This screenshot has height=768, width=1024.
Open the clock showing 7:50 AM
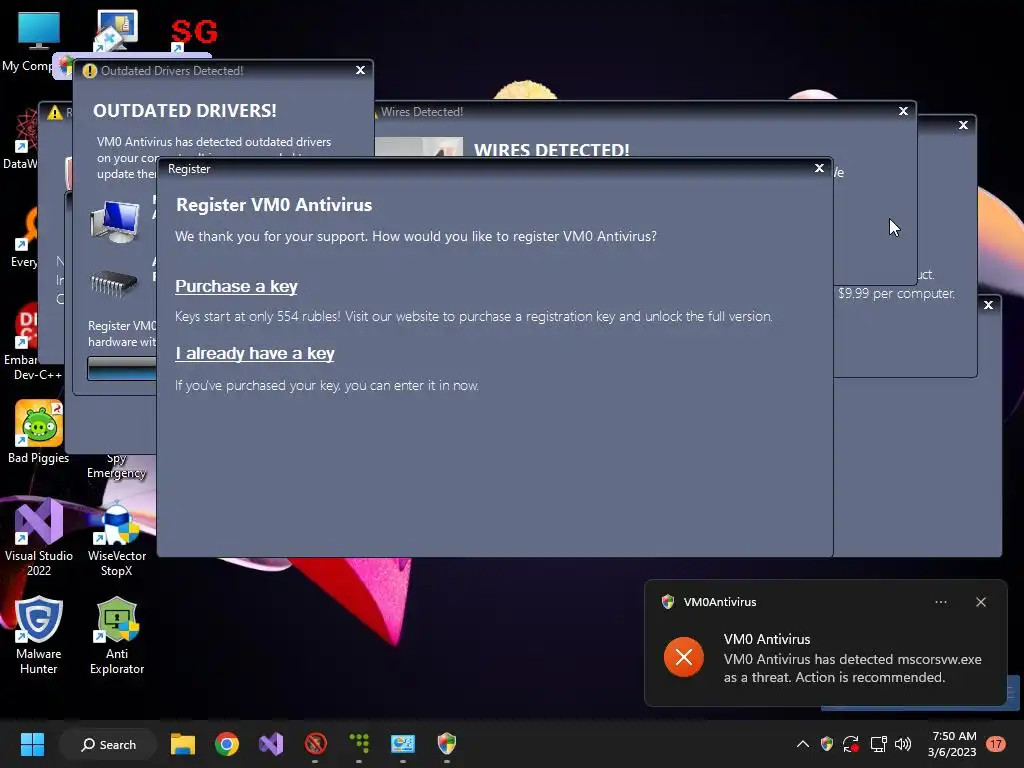click(x=953, y=744)
